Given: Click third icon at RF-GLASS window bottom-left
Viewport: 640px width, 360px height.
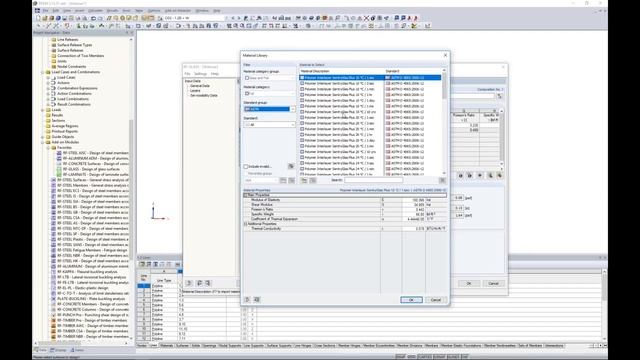Looking at the screenshot, I should click(208, 283).
